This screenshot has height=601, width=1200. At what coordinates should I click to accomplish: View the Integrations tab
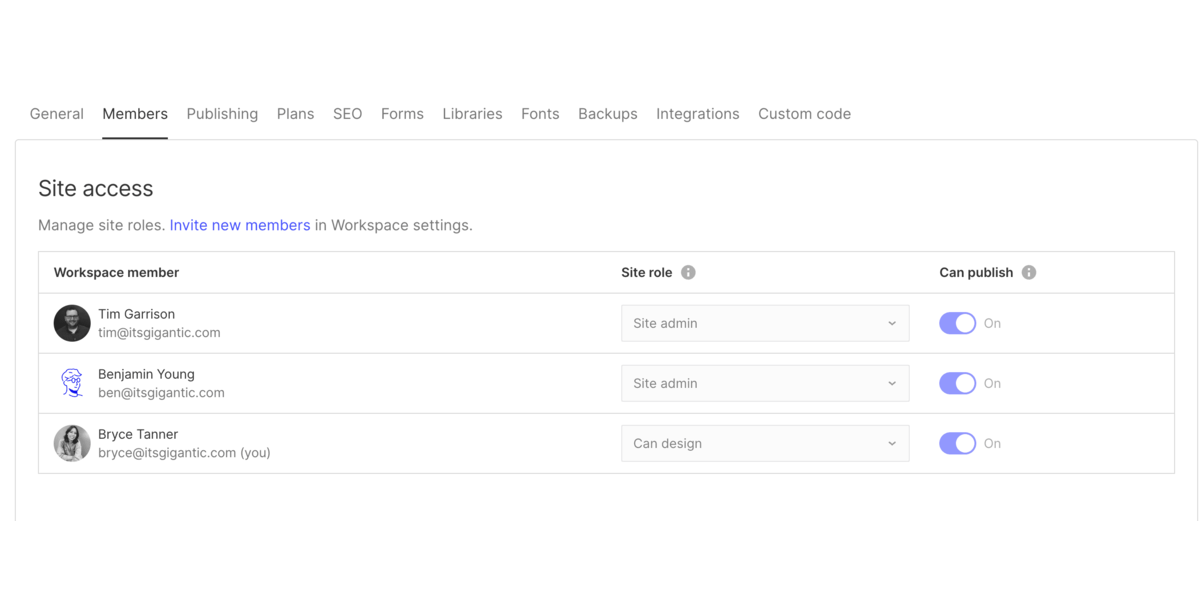pos(697,113)
